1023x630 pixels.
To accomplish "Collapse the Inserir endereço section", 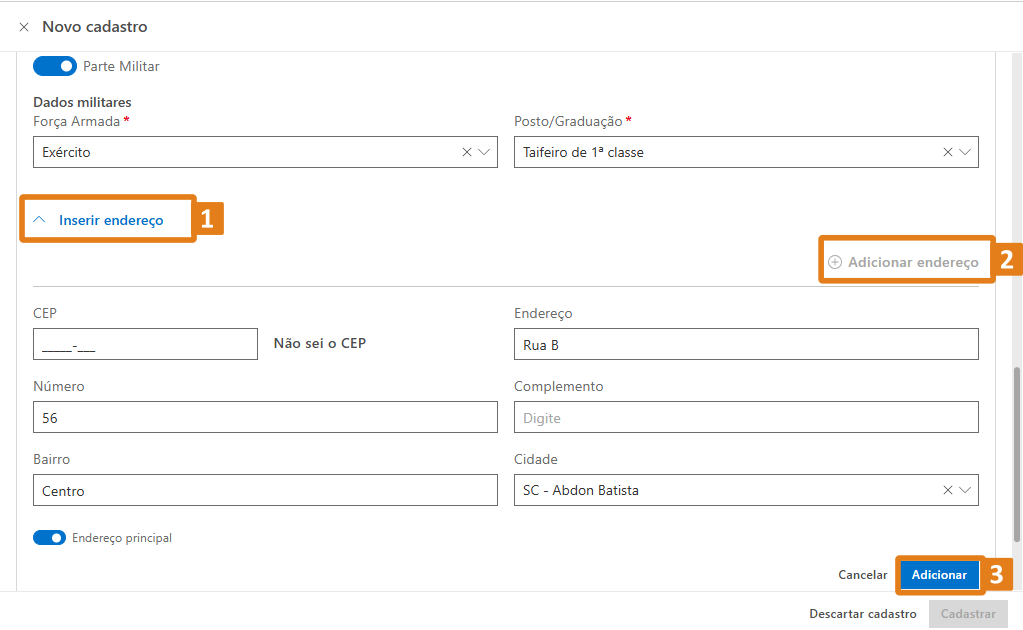I will (x=41, y=220).
